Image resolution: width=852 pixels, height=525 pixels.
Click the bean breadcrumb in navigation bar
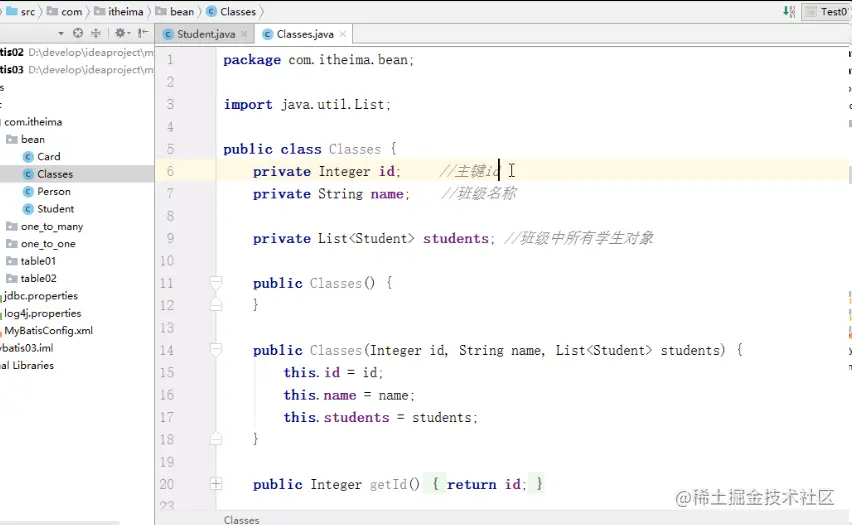click(175, 11)
